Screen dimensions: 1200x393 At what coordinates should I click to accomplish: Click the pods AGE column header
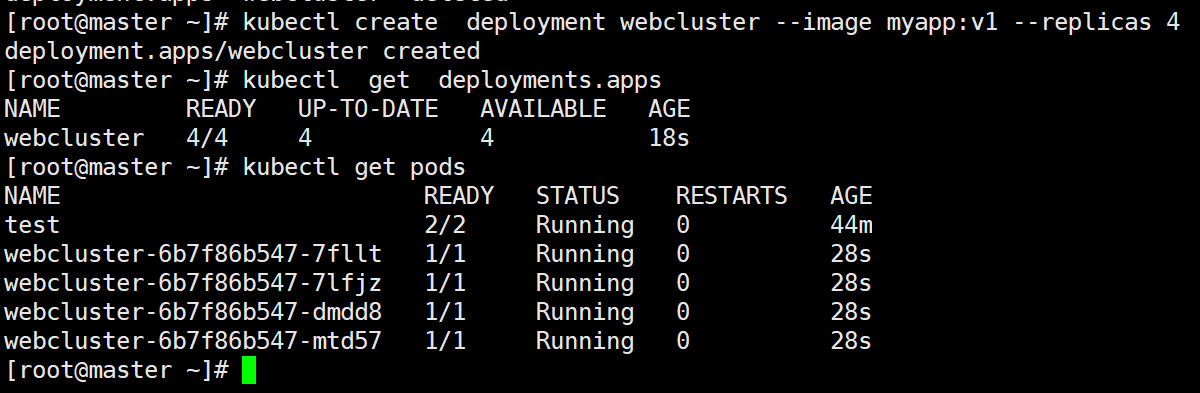[x=851, y=196]
